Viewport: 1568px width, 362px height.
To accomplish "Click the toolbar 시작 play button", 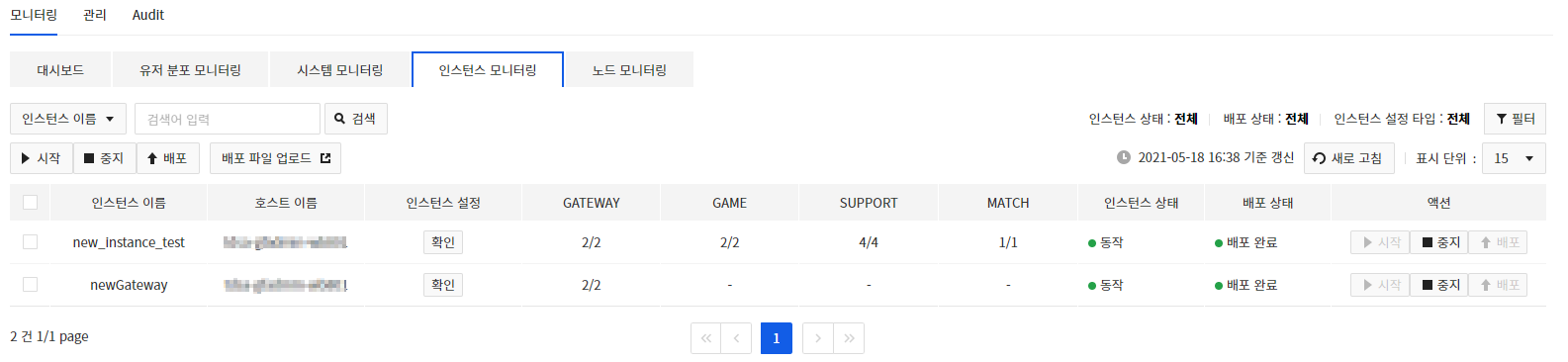I will tap(42, 158).
